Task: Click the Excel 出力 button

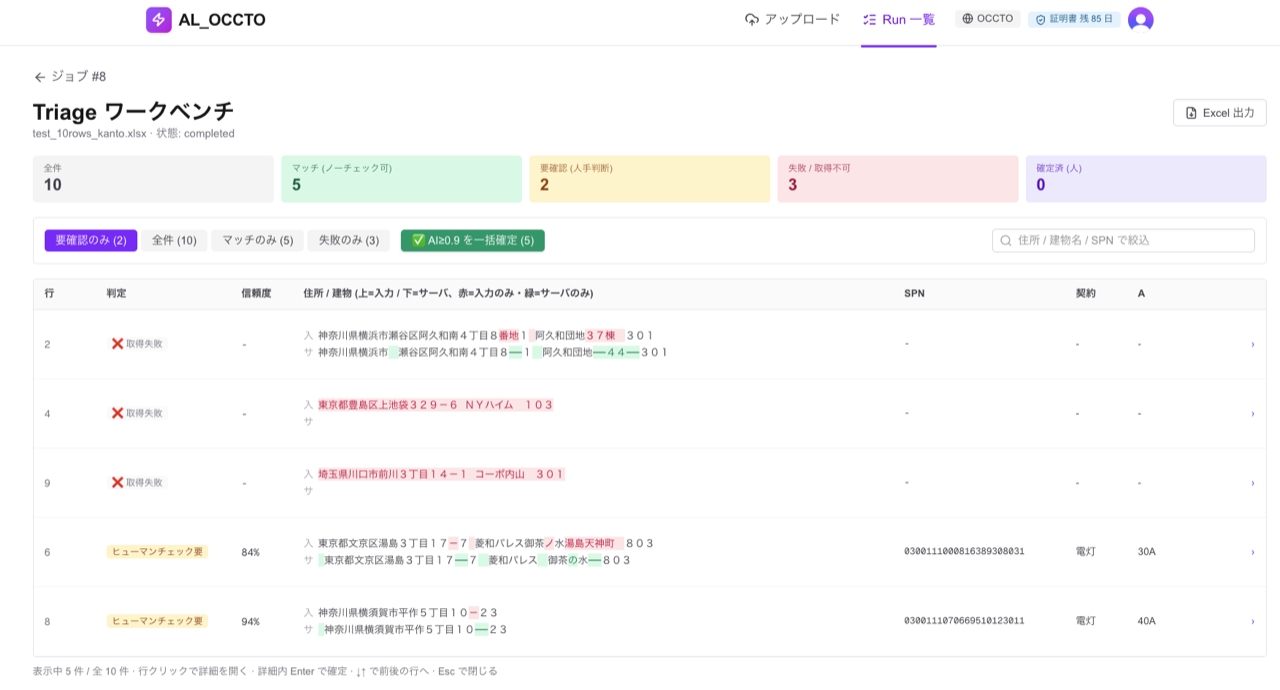Action: click(1220, 113)
